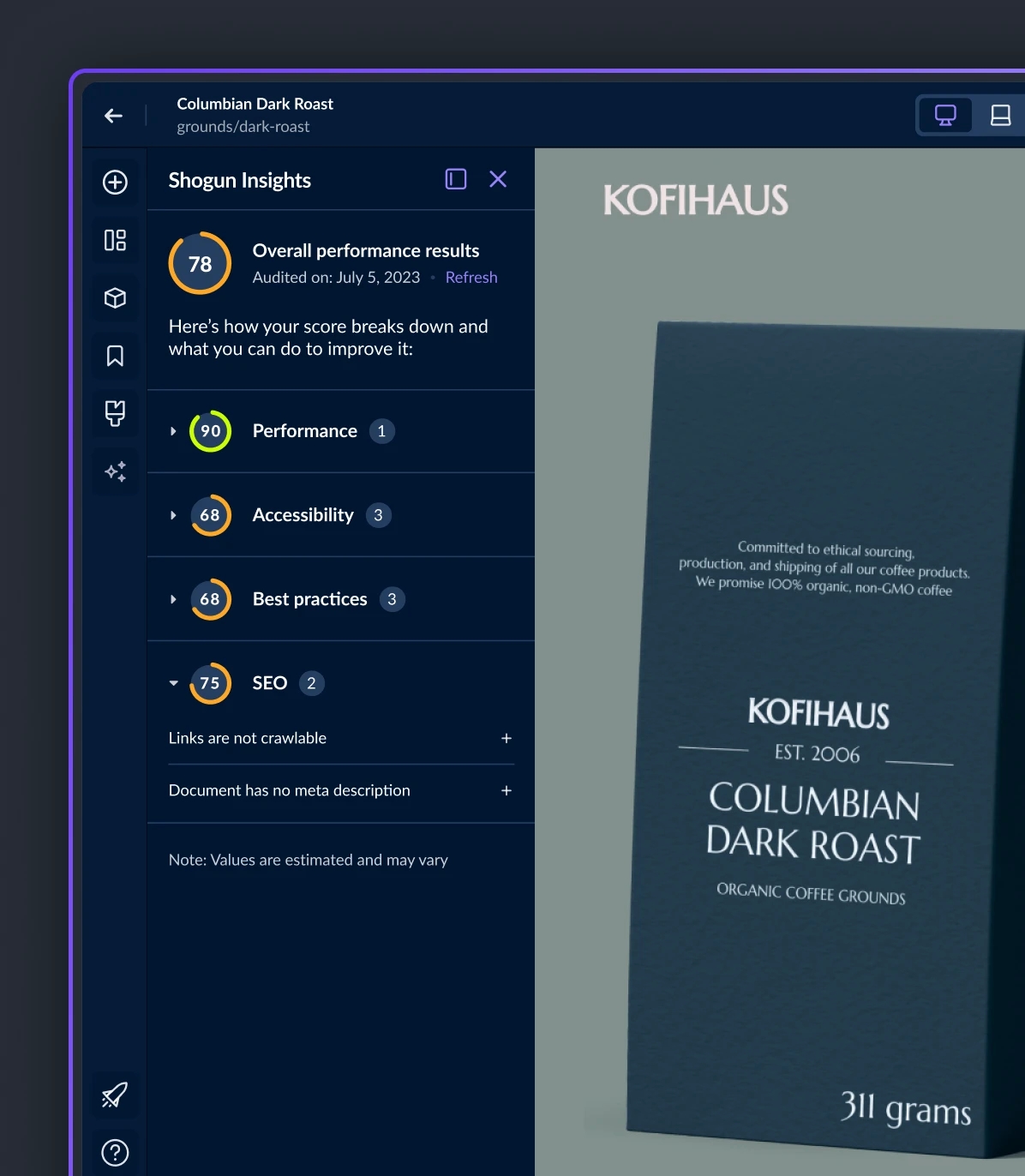1025x1176 pixels.
Task: Expand the Best practices section
Action: 173,599
